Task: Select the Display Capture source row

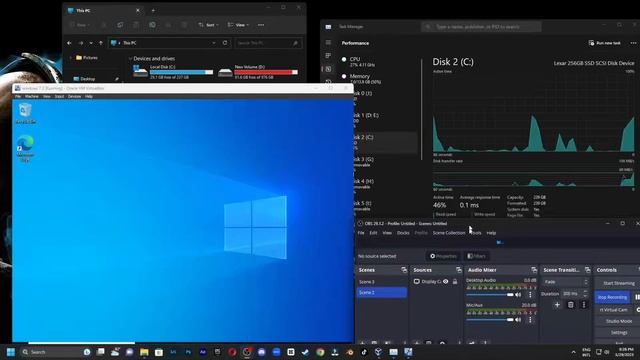Action: pyautogui.click(x=436, y=282)
